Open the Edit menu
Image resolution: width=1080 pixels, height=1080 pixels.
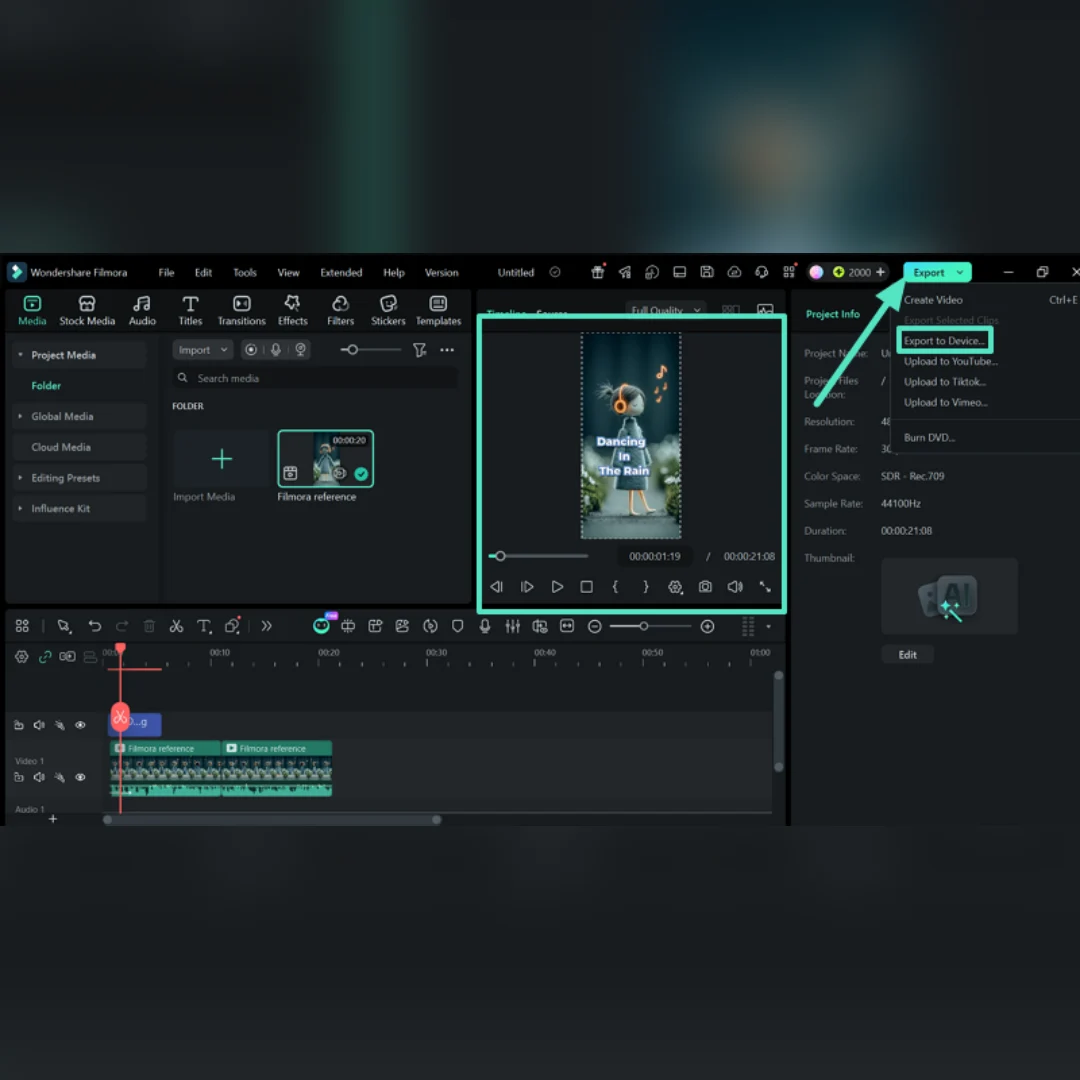point(203,273)
